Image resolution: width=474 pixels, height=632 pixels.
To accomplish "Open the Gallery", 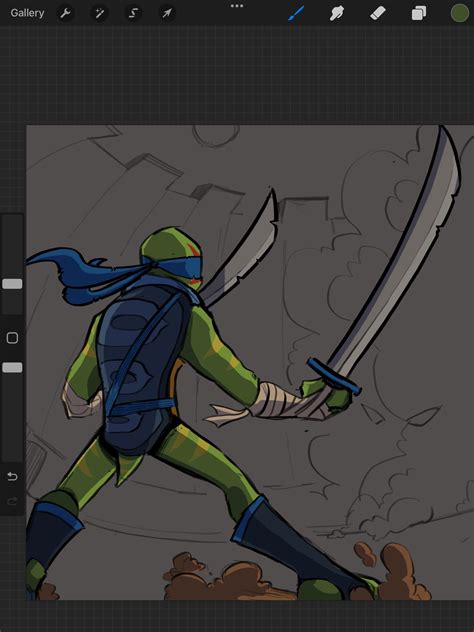I will pyautogui.click(x=27, y=13).
